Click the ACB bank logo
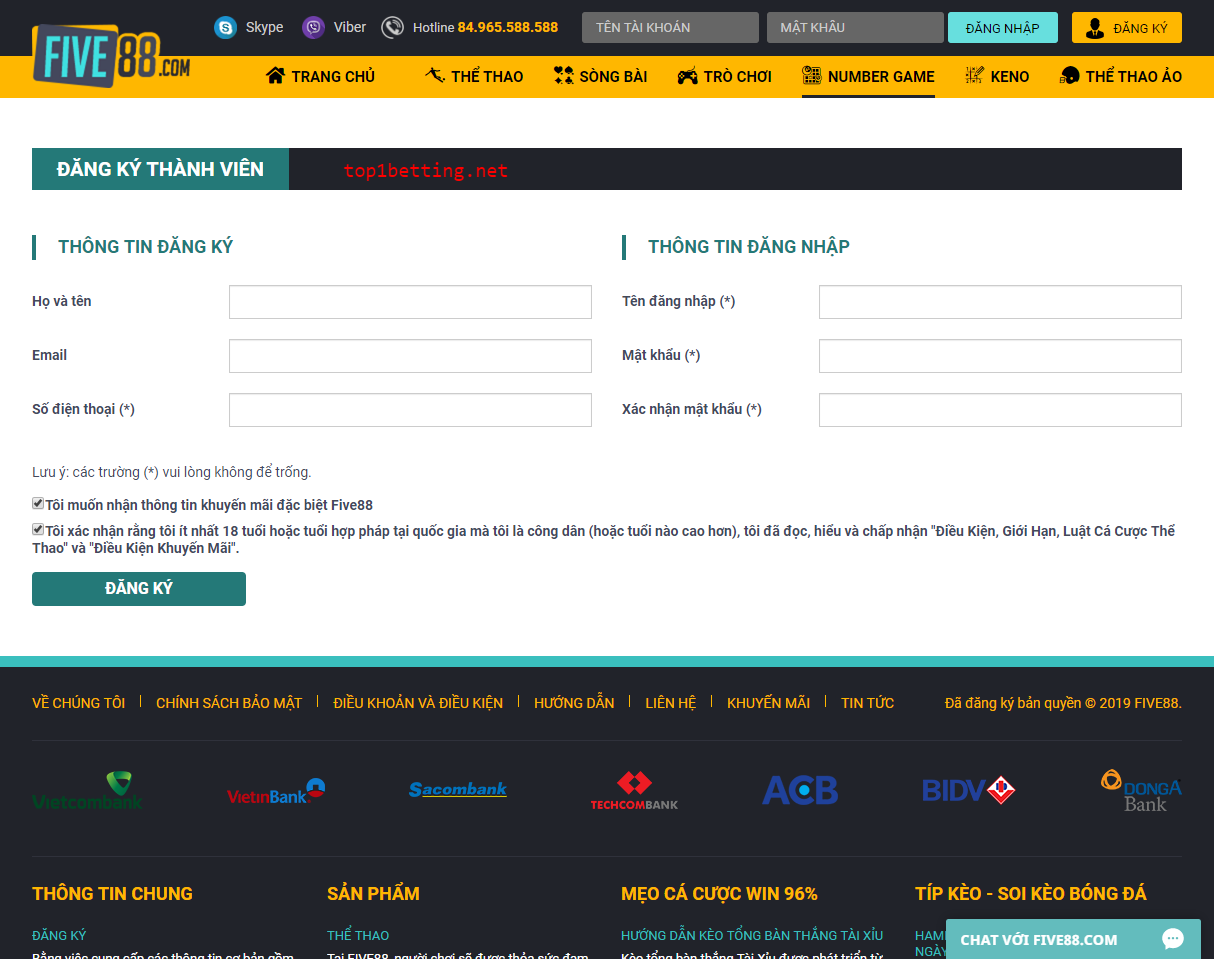Viewport: 1214px width, 959px height. pos(800,790)
